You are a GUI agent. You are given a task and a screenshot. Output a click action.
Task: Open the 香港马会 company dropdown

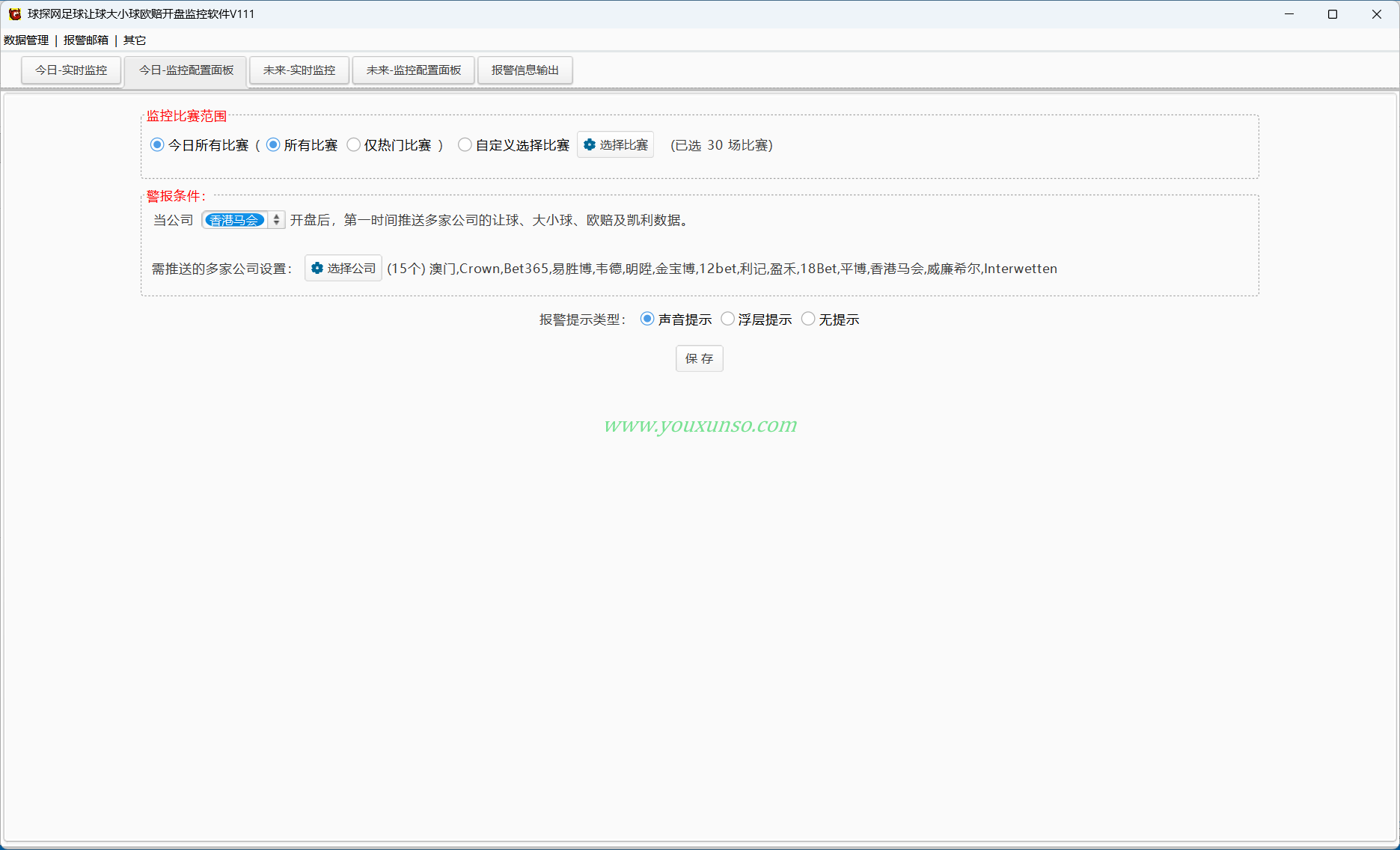tap(243, 220)
